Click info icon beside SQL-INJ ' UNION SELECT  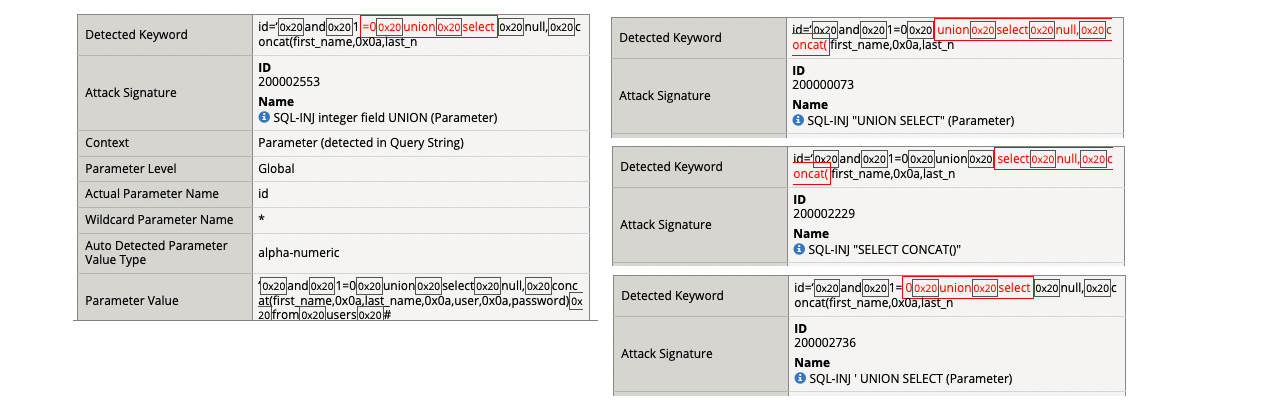798,378
